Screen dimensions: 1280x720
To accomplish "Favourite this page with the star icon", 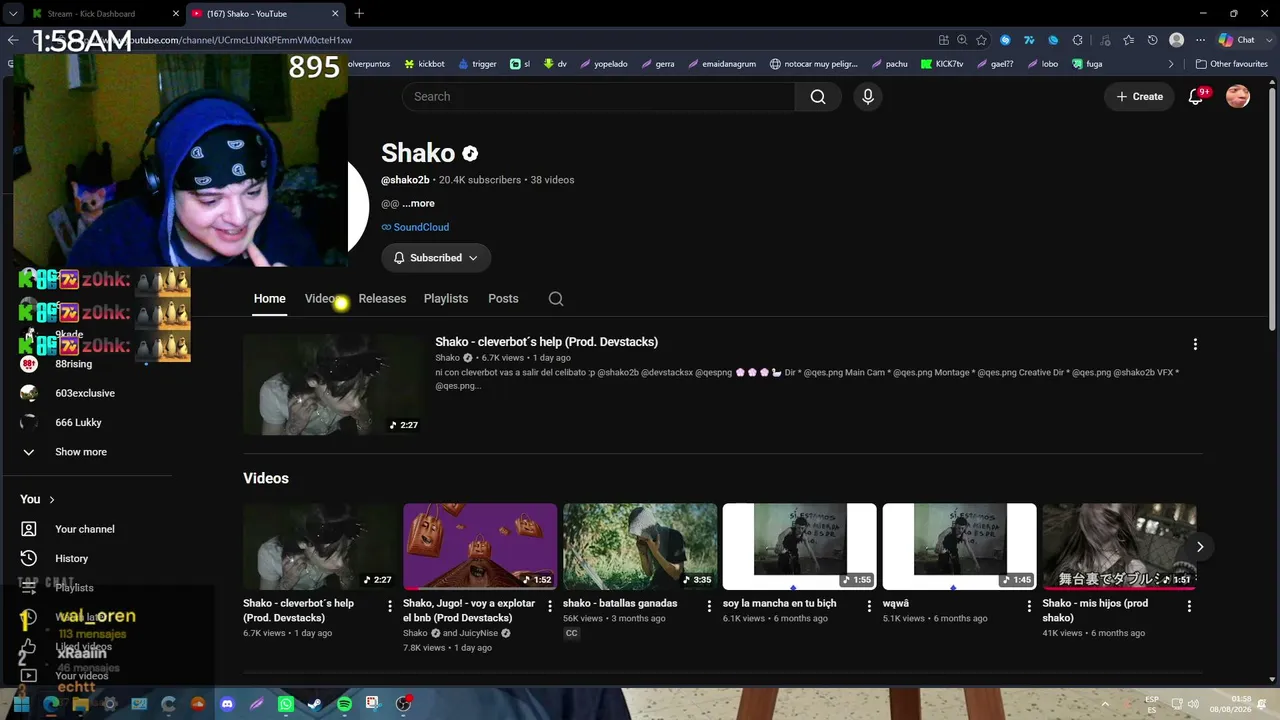I will pos(981,40).
